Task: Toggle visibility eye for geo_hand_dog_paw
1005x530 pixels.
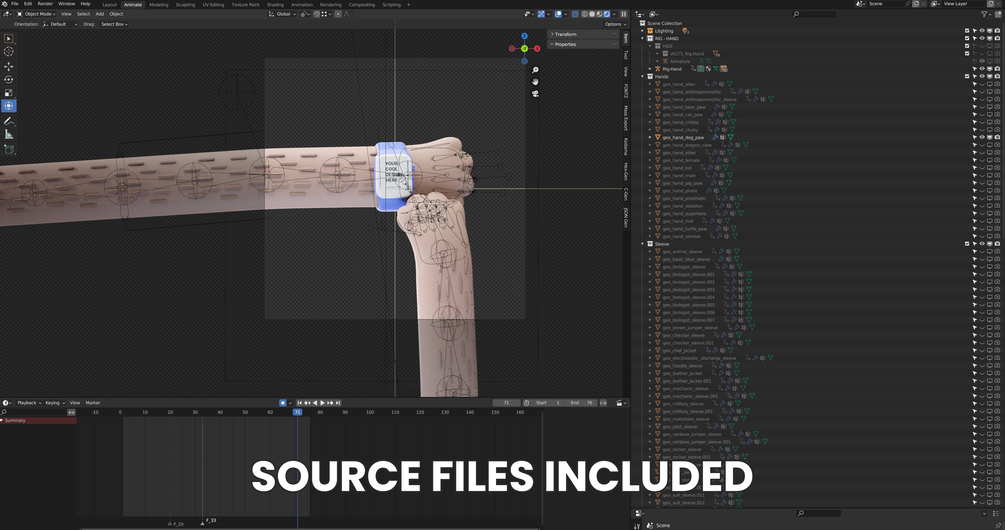Action: (x=982, y=137)
